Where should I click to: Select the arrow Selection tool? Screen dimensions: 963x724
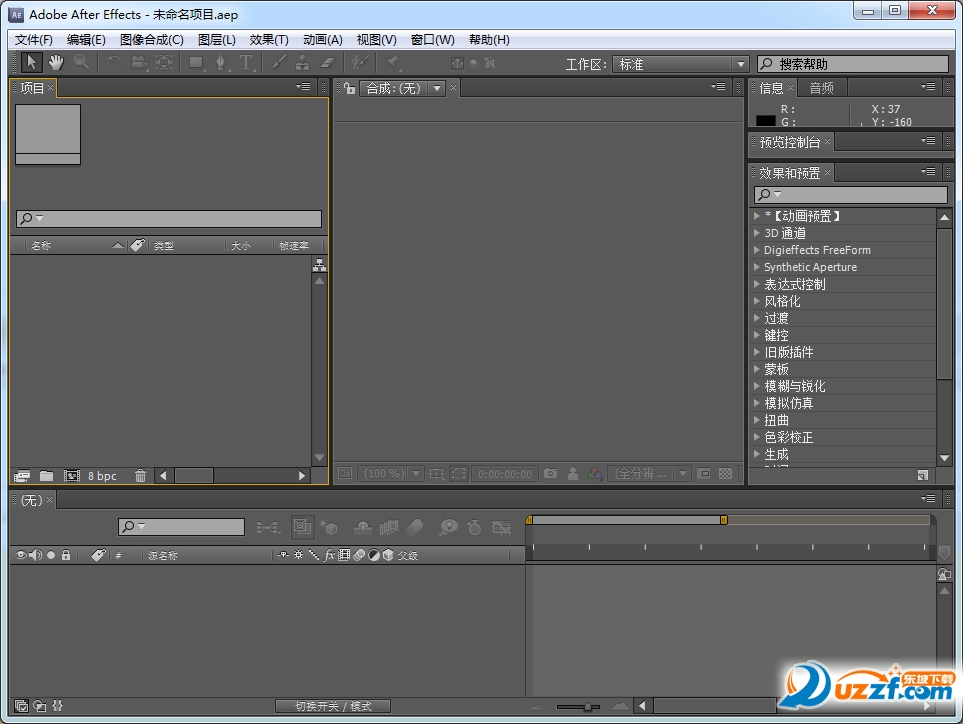pyautogui.click(x=31, y=63)
